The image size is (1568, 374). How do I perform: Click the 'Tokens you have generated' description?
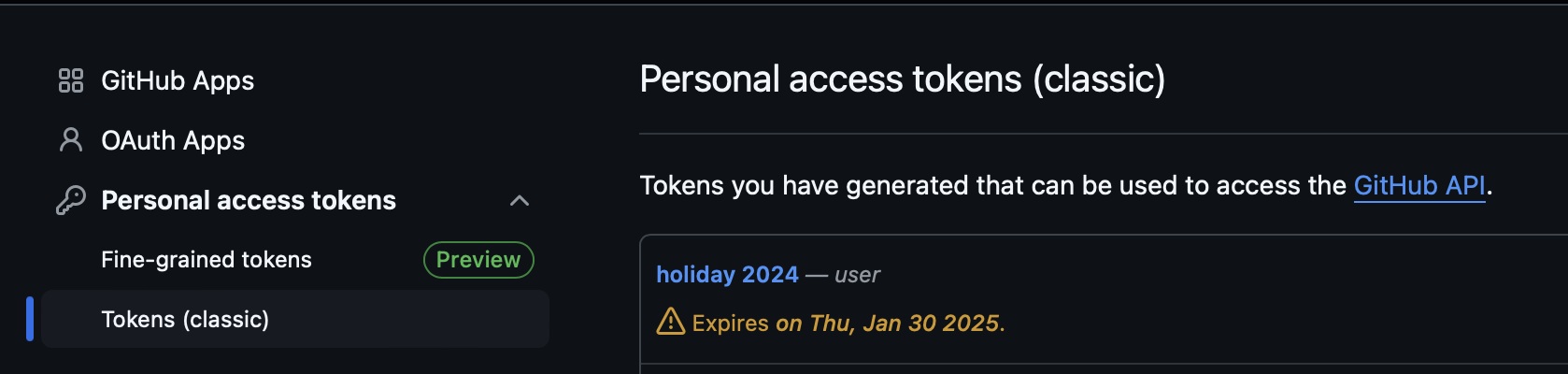[x=991, y=185]
